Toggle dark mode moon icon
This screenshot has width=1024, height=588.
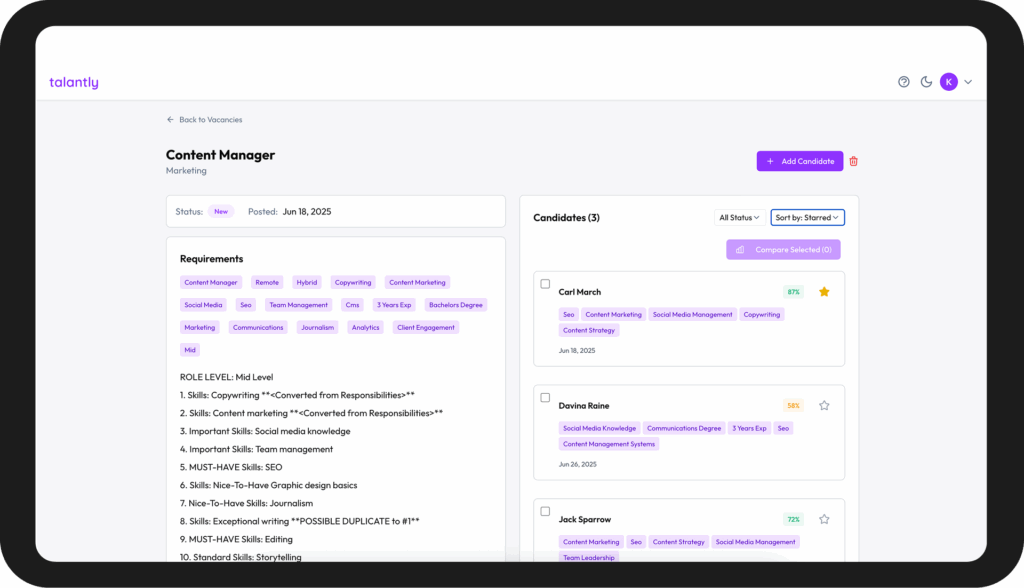(926, 82)
